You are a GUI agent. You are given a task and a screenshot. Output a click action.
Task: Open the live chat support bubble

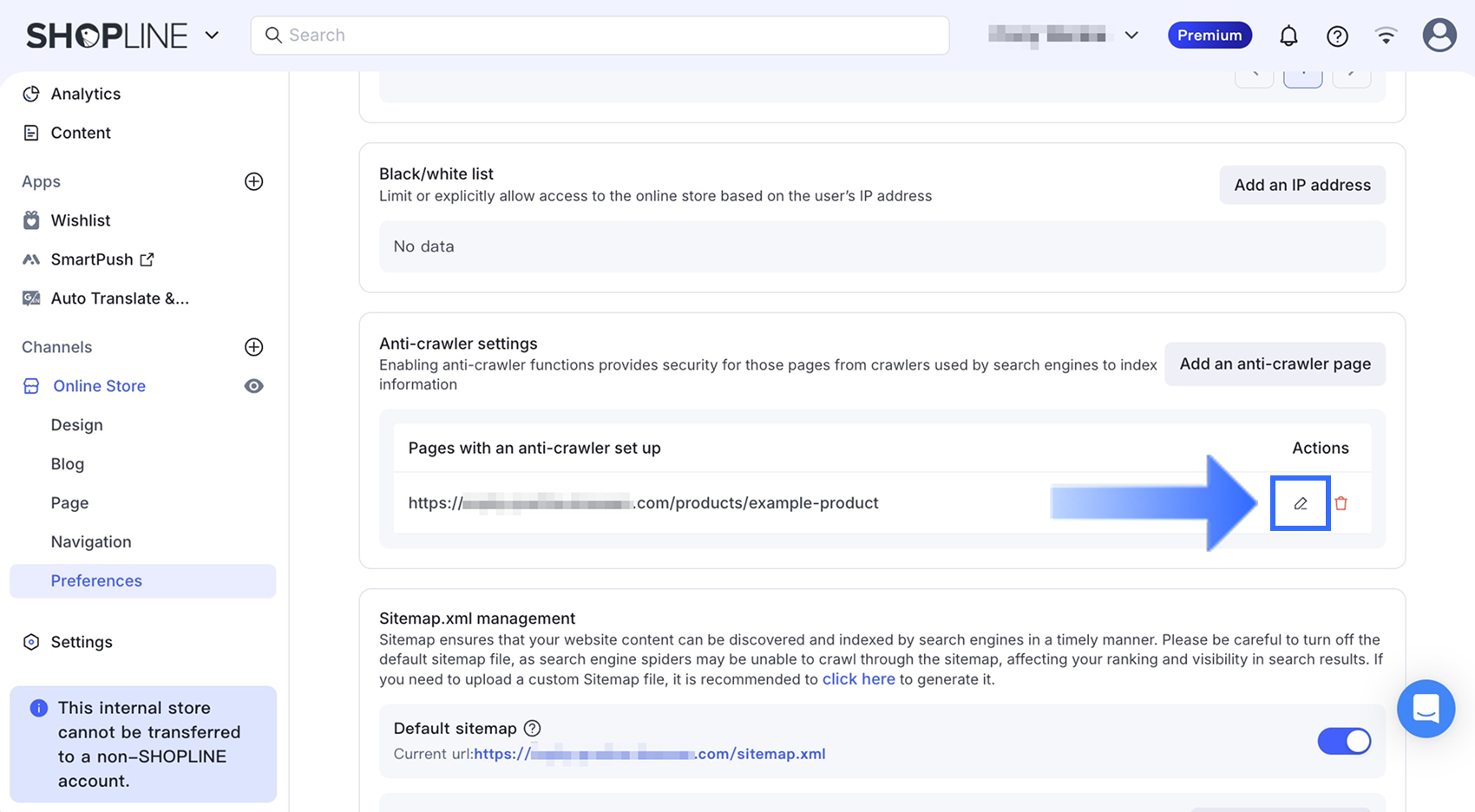click(1426, 708)
